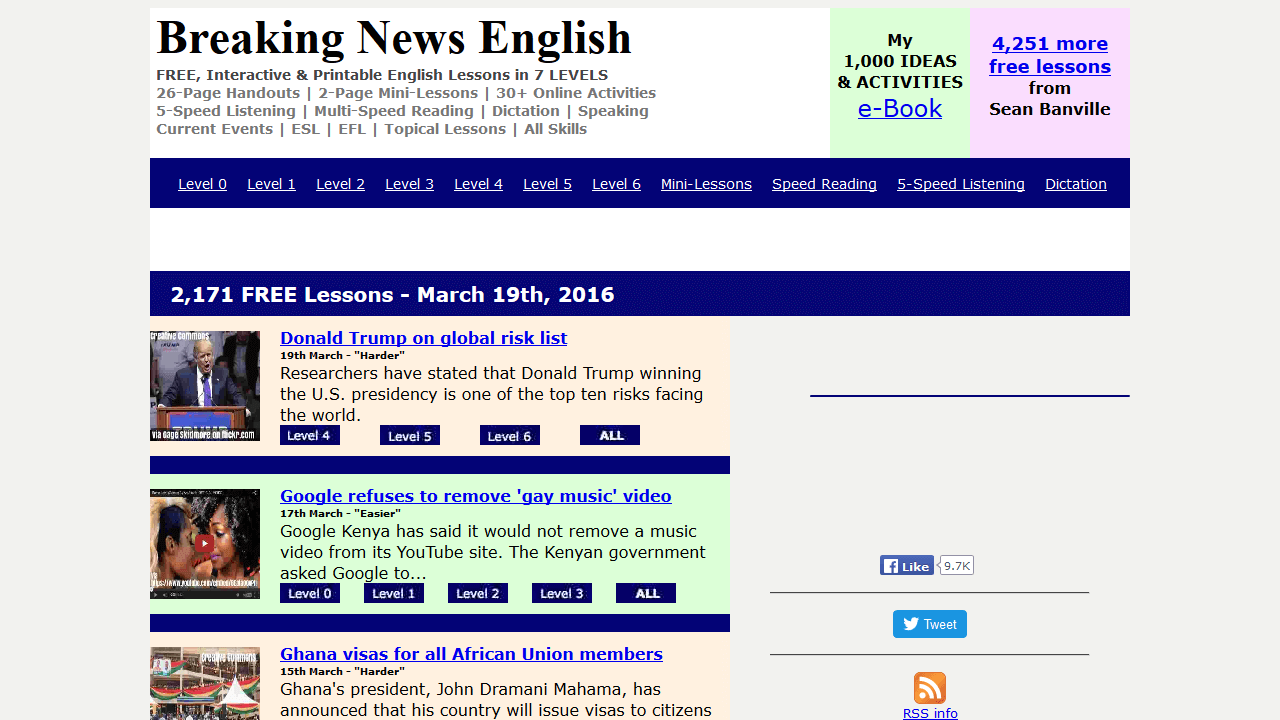The height and width of the screenshot is (720, 1280).
Task: Open Level 2 in the navigation bar
Action: [340, 184]
